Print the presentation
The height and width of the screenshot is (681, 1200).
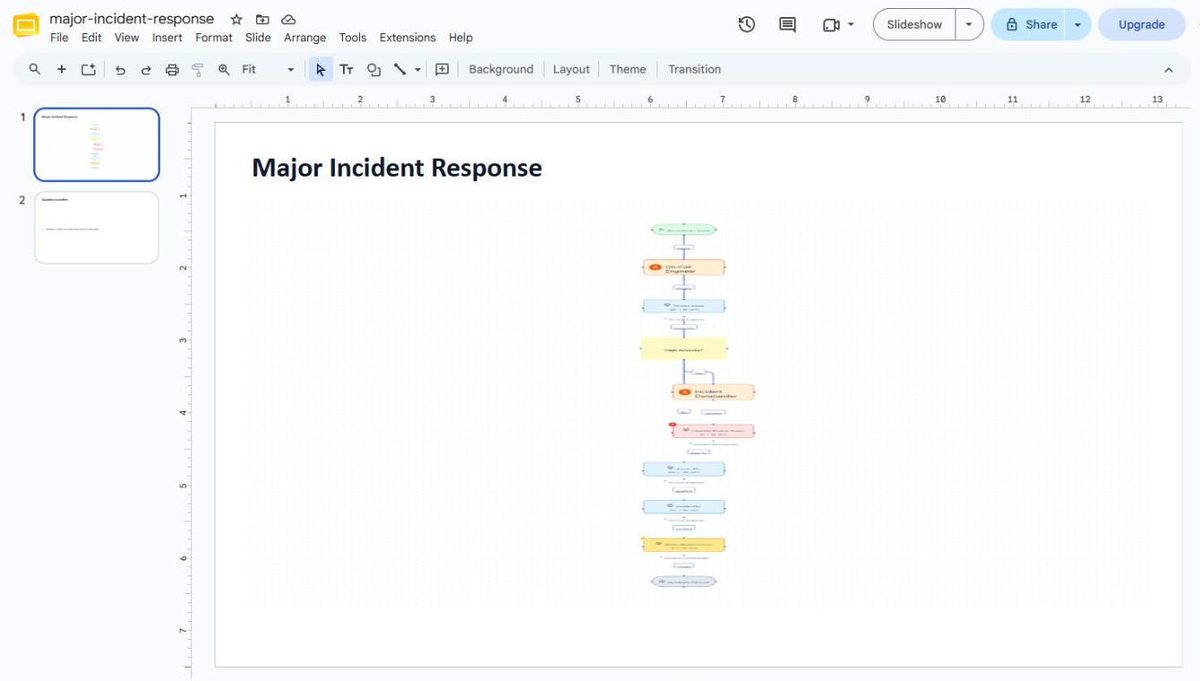point(172,69)
